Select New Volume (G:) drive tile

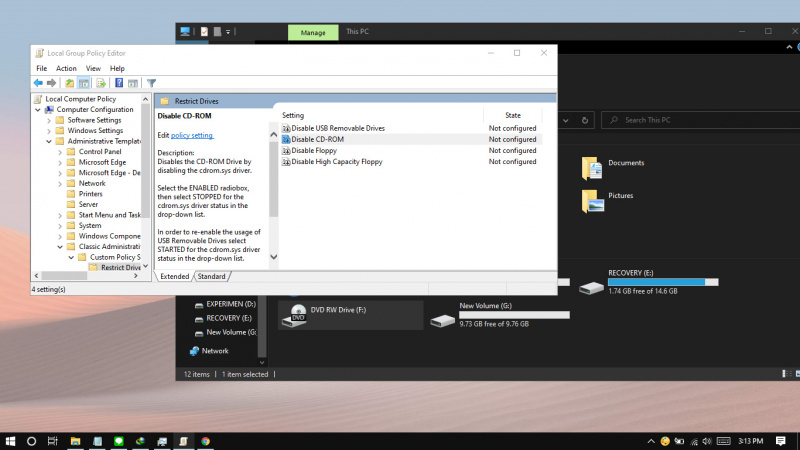500,315
